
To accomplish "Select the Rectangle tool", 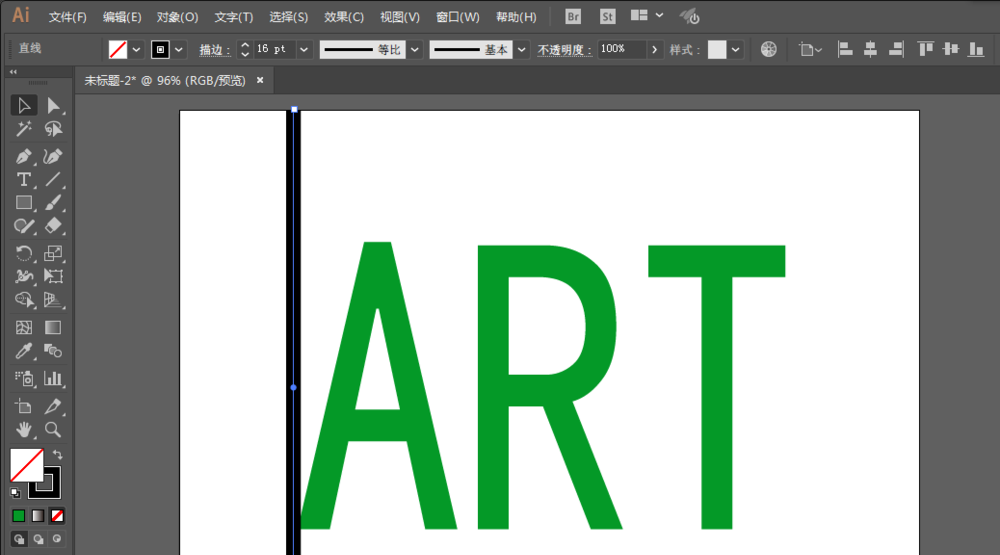I will click(x=24, y=203).
